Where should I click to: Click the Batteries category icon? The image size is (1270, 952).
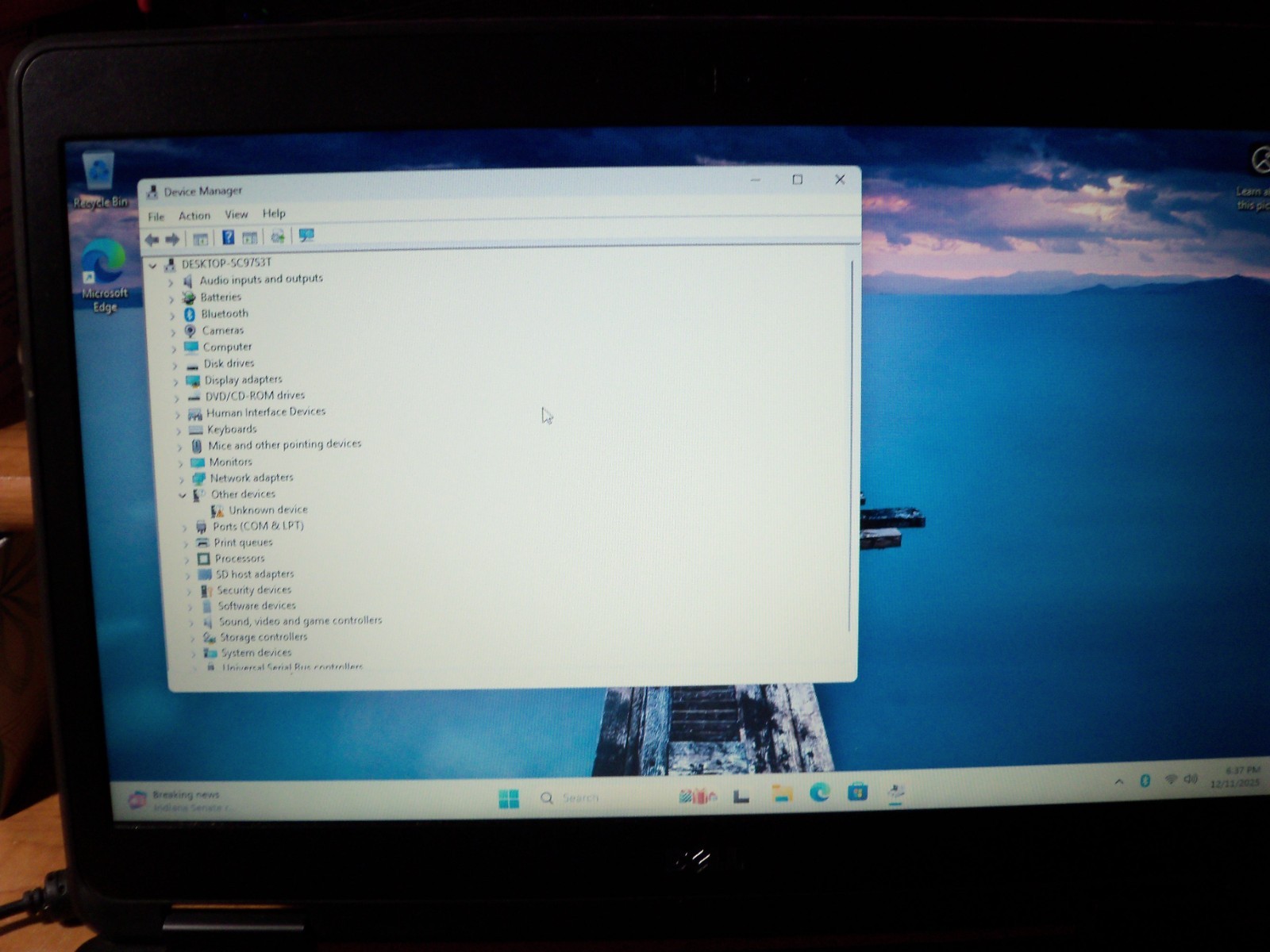pos(188,297)
